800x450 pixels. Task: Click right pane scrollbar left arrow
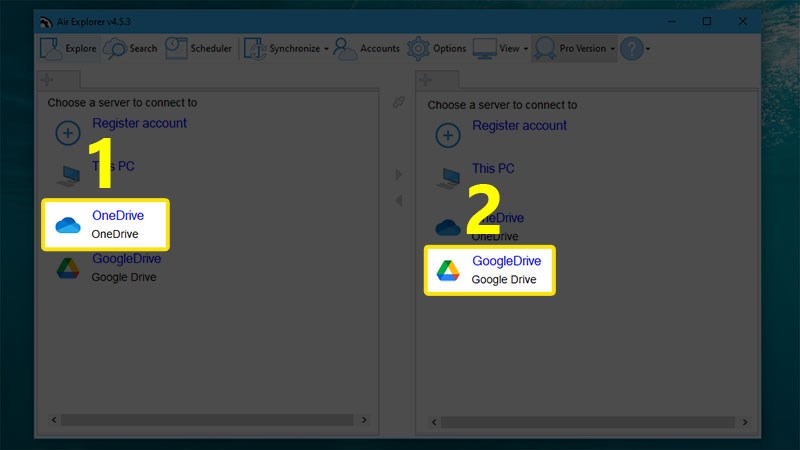click(434, 422)
